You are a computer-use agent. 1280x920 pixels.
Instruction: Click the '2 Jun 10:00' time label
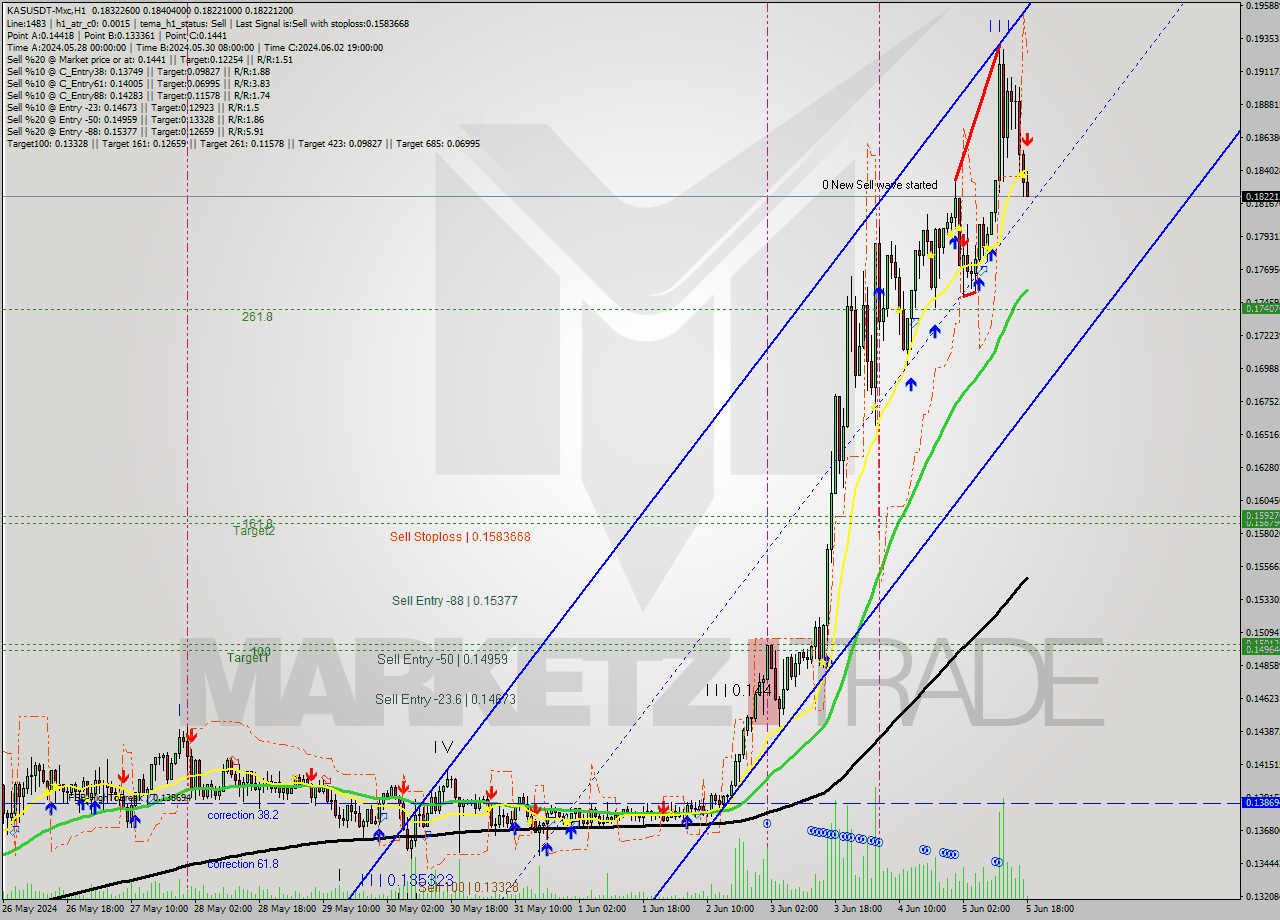(x=732, y=909)
